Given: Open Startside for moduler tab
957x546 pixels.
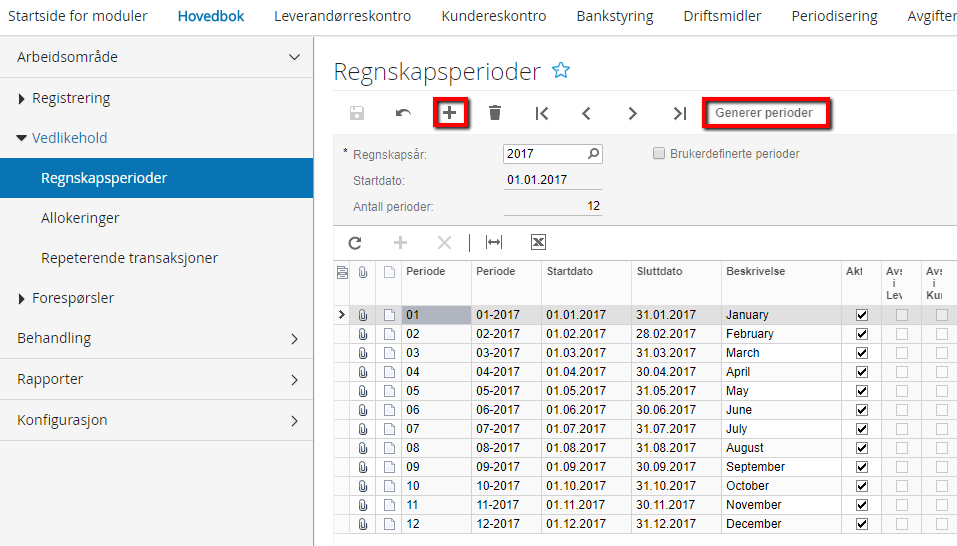Looking at the screenshot, I should (x=78, y=16).
